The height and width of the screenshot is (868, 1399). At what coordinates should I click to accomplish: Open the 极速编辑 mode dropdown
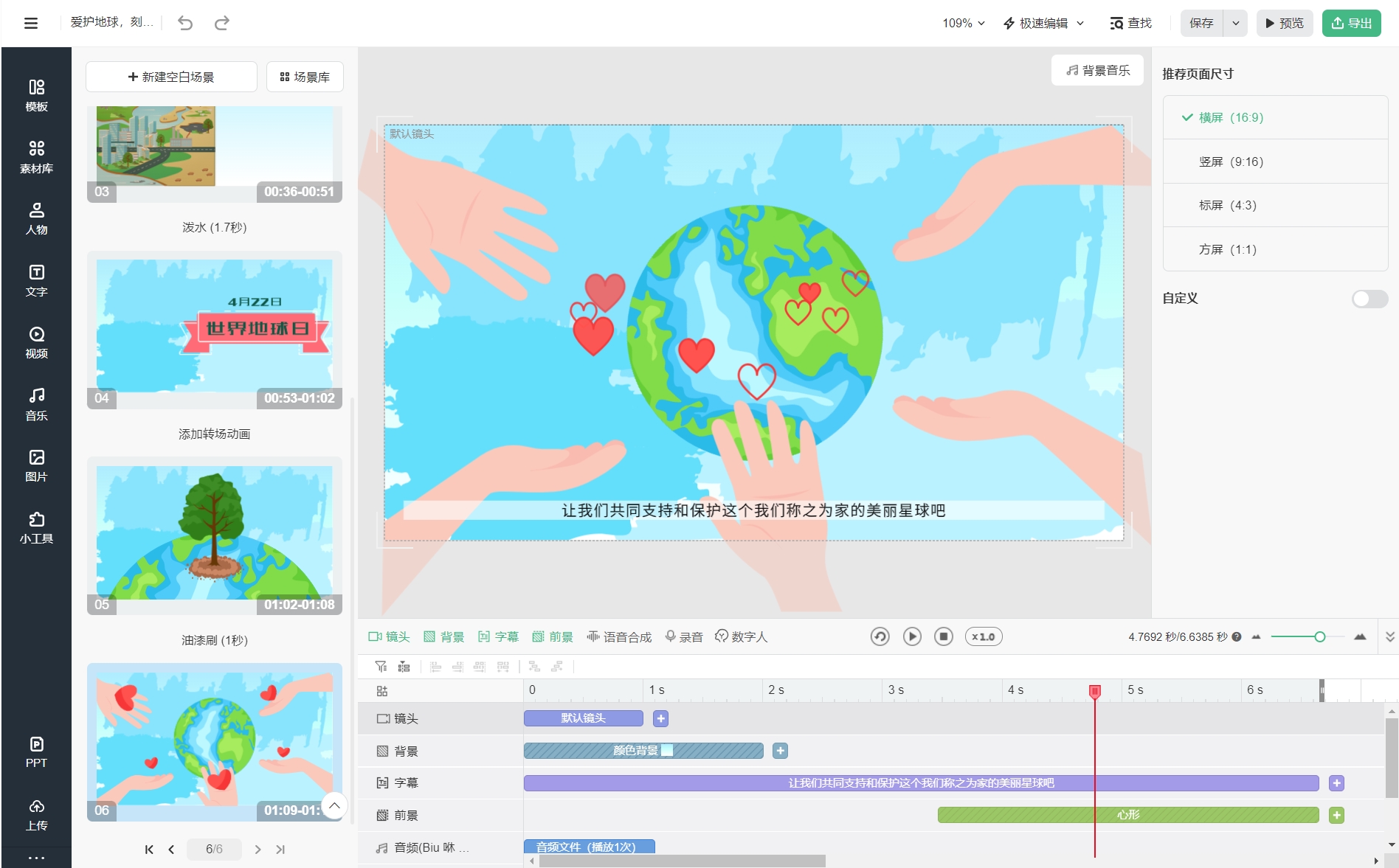(1043, 24)
